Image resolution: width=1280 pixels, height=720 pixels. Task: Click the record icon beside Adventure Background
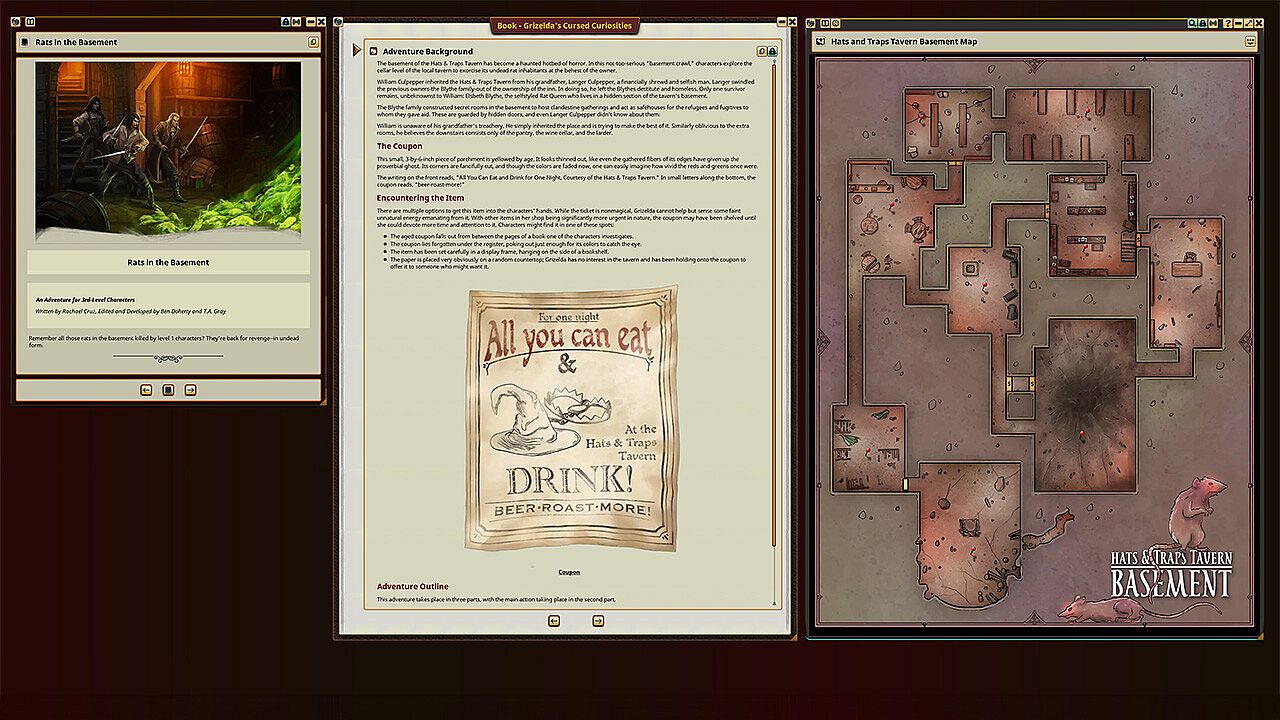tap(372, 51)
